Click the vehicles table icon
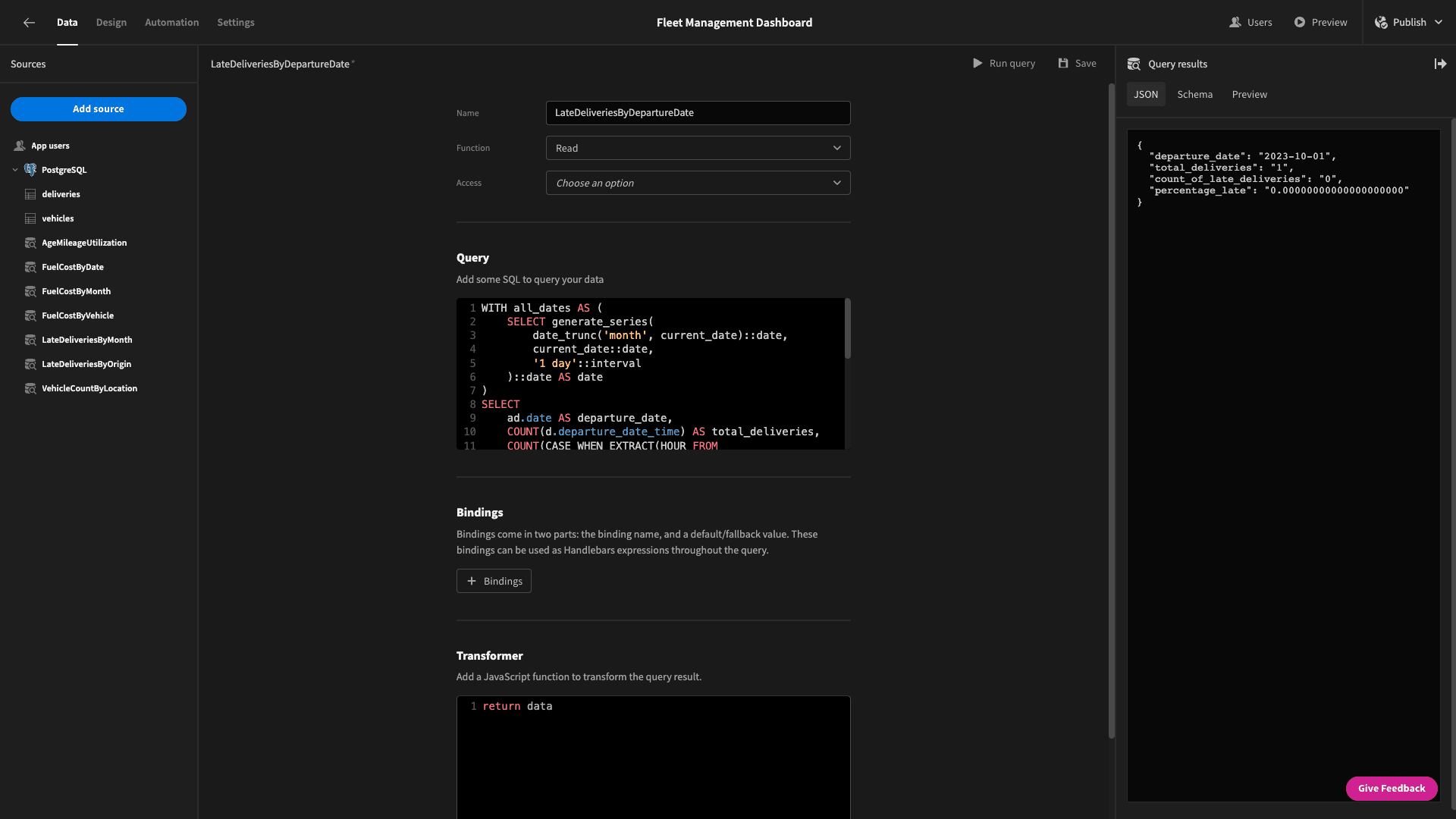The height and width of the screenshot is (819, 1456). [x=30, y=218]
